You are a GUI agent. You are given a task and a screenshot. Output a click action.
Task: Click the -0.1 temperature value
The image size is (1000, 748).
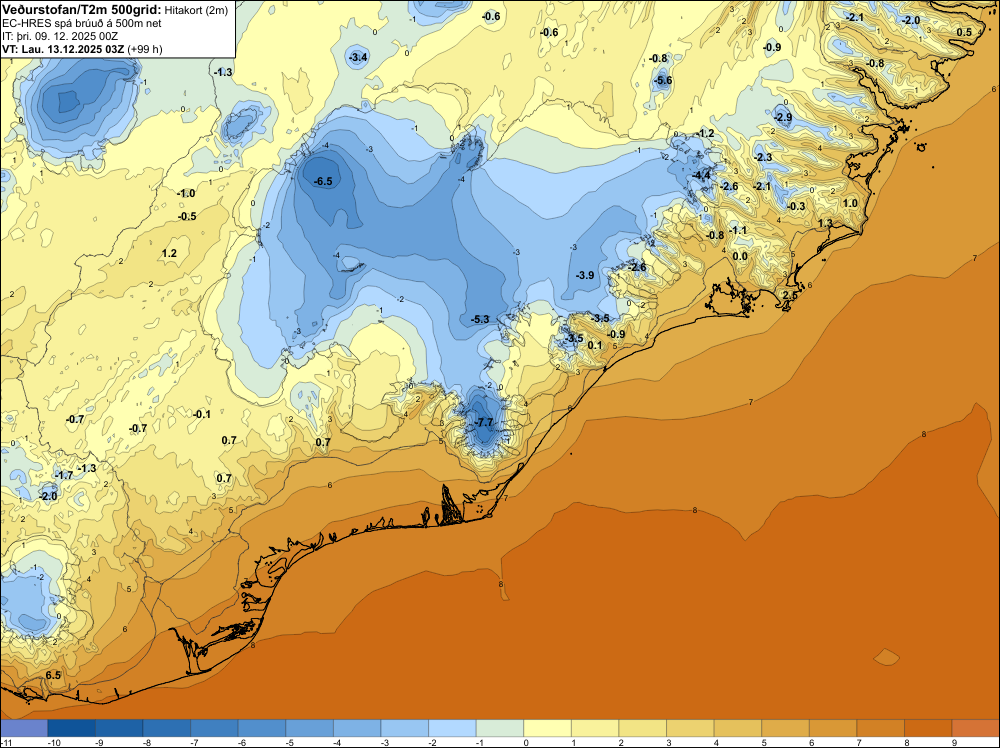point(202,414)
